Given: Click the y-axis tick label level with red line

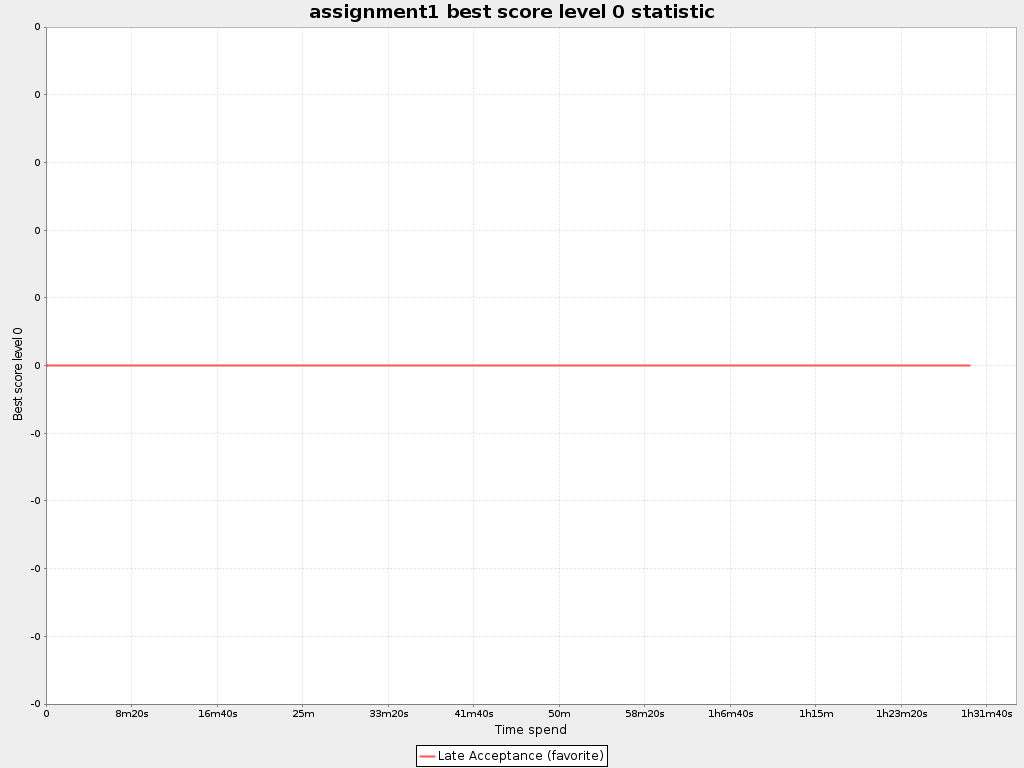Looking at the screenshot, I should click(x=37, y=366).
